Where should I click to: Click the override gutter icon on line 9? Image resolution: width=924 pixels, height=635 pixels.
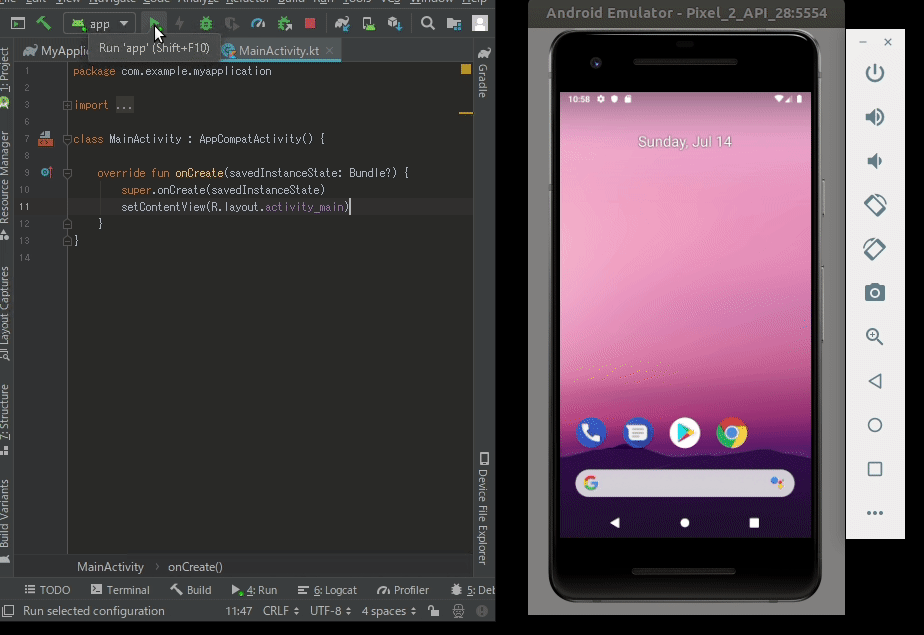[x=47, y=173]
